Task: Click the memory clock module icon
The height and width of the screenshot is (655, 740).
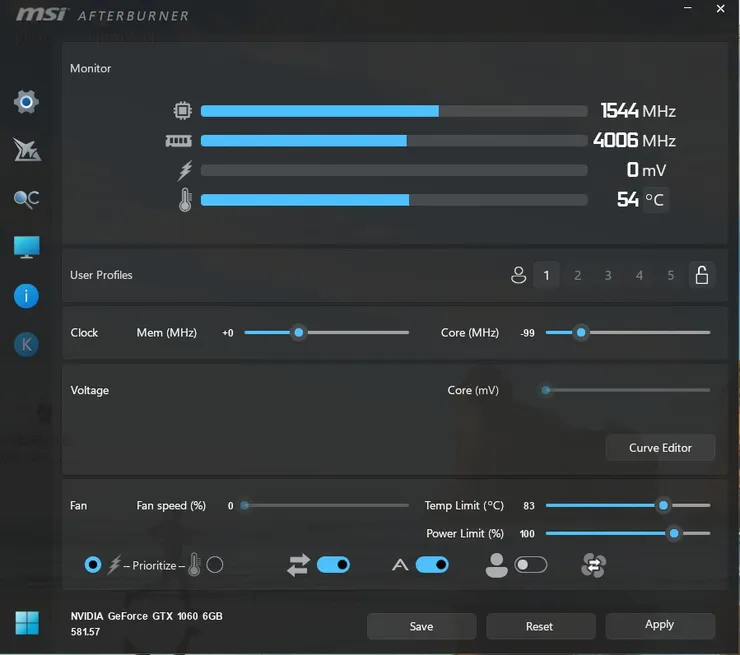Action: (178, 141)
